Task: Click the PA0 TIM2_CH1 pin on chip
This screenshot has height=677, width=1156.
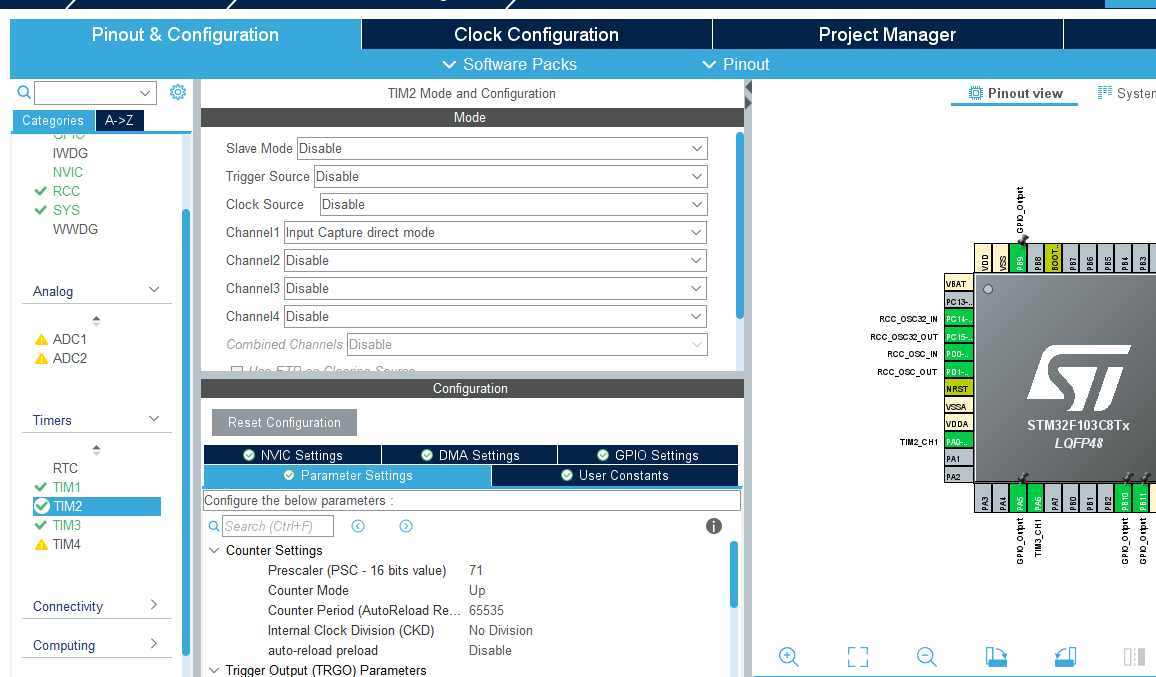Action: [958, 441]
